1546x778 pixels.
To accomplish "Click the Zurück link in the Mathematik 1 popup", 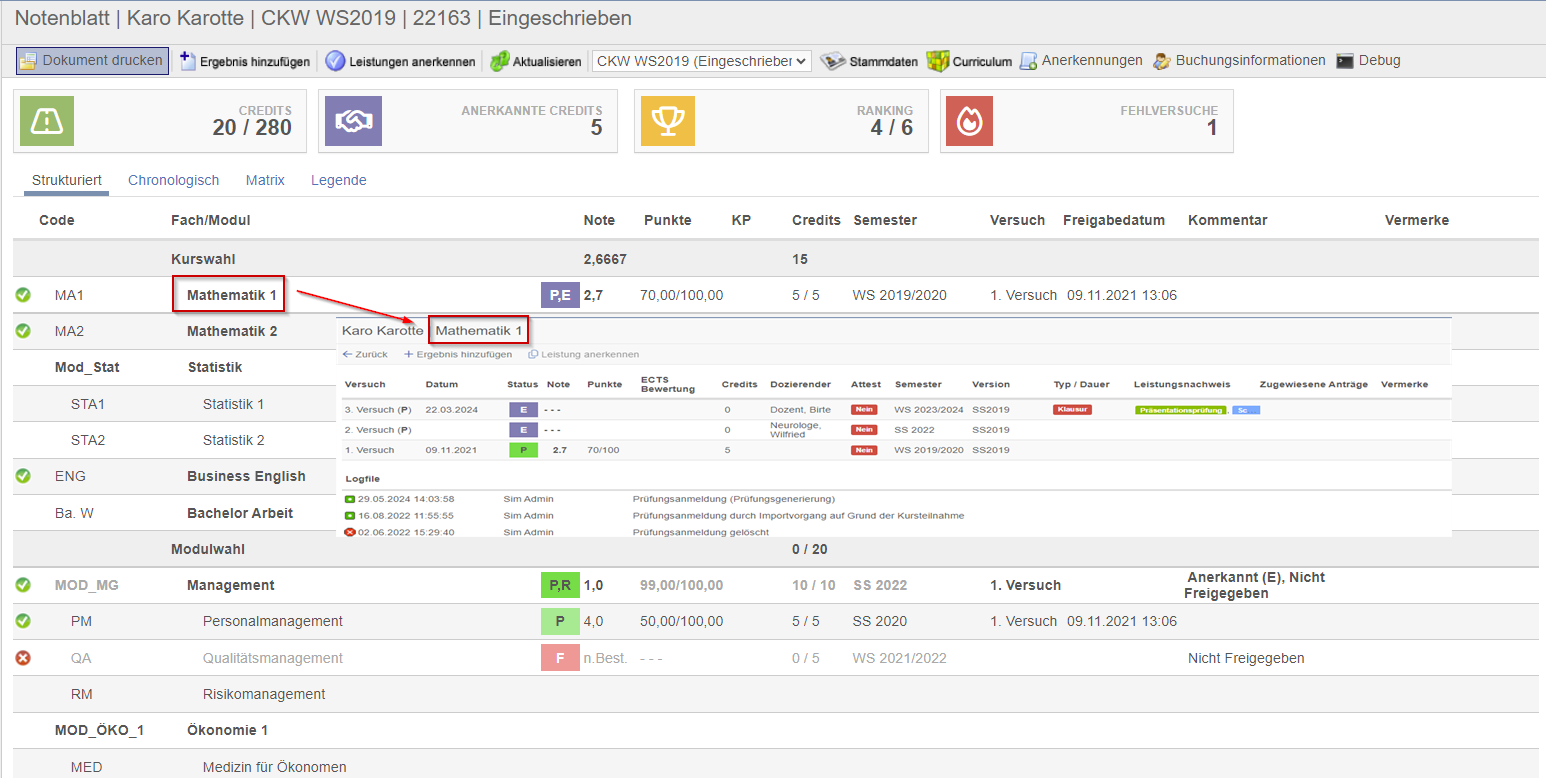I will [x=365, y=354].
